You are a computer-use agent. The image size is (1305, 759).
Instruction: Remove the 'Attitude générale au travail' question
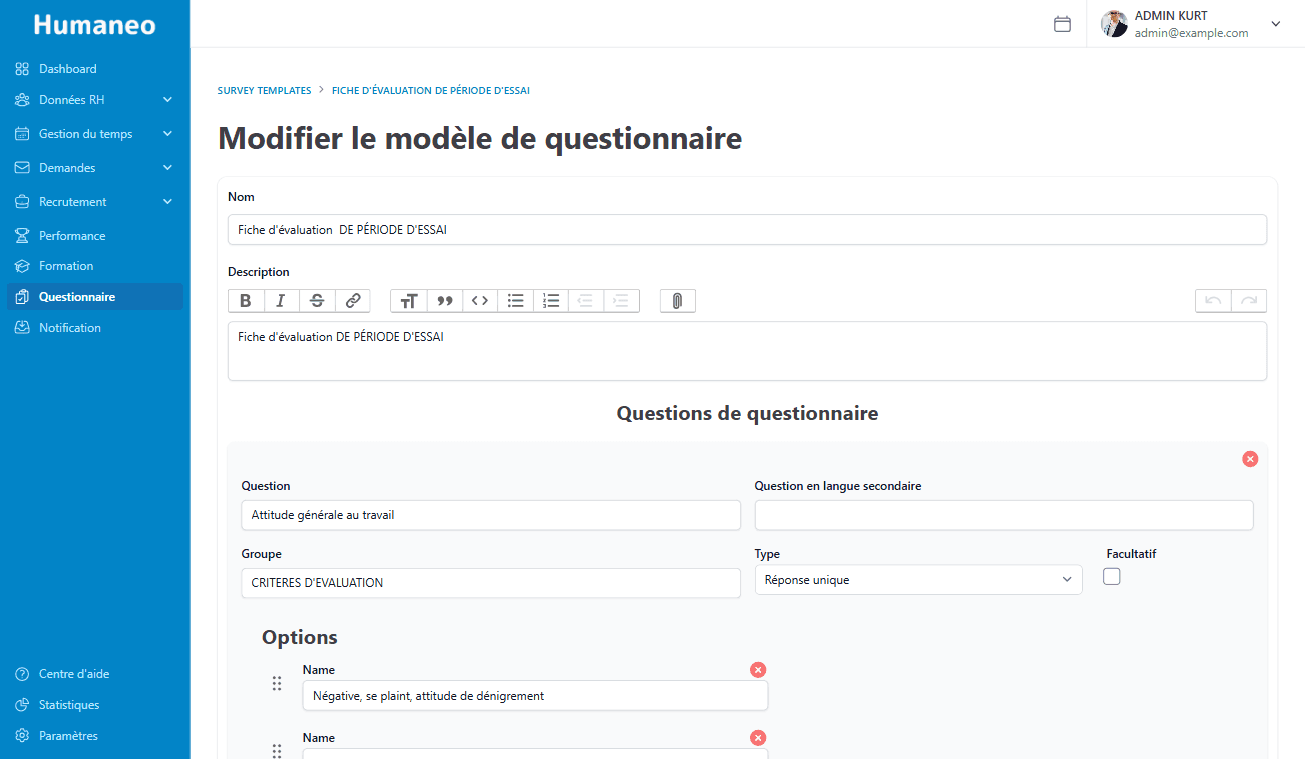click(x=1250, y=459)
